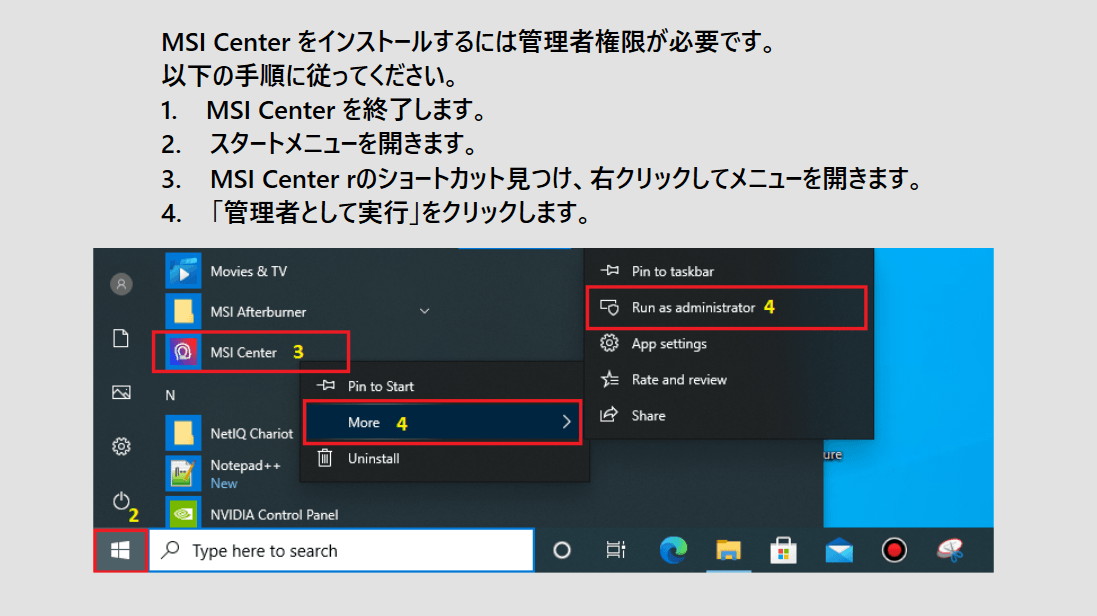Click Run as administrator

point(727,307)
